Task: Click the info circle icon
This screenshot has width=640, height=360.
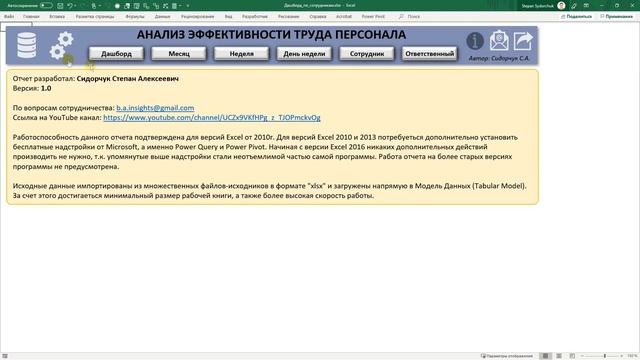Action: tap(475, 41)
